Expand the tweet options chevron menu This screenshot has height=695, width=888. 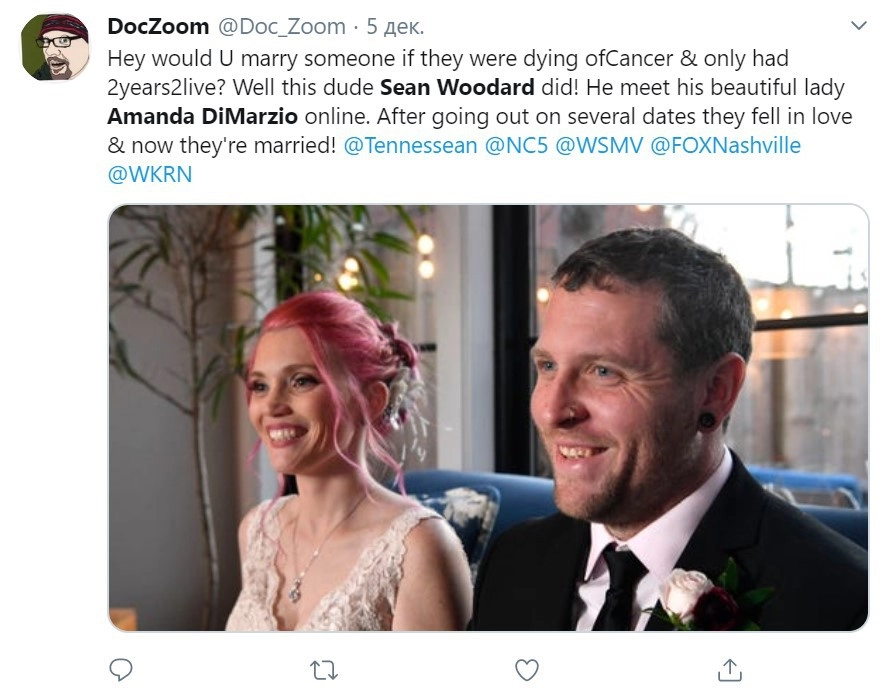pos(859,25)
